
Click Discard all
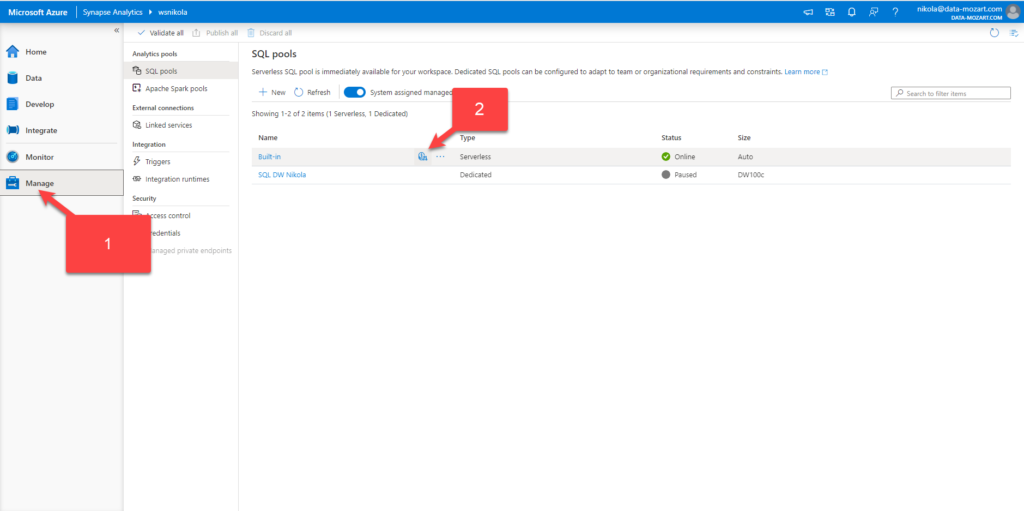point(269,33)
